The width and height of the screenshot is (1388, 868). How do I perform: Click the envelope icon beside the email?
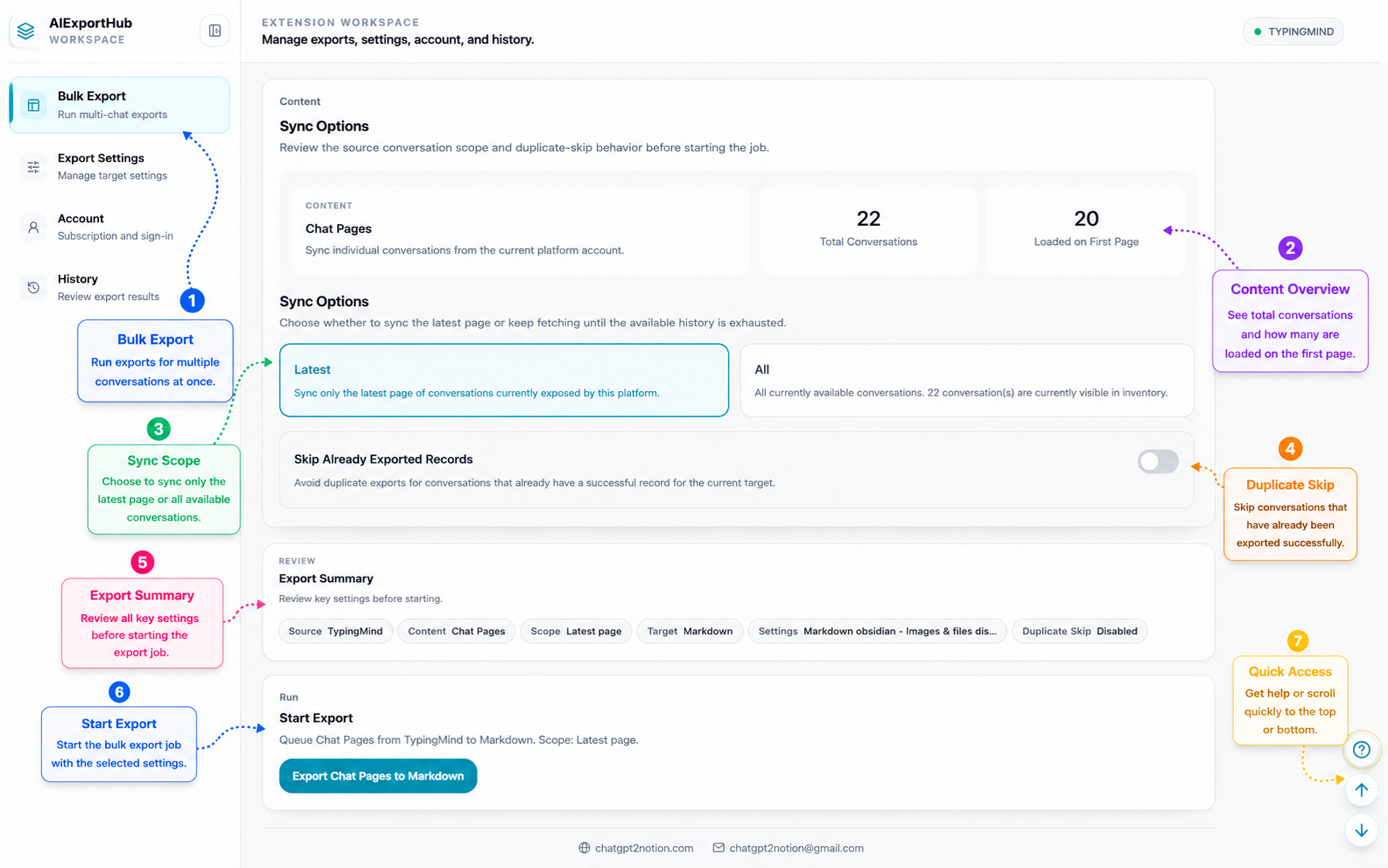(719, 848)
